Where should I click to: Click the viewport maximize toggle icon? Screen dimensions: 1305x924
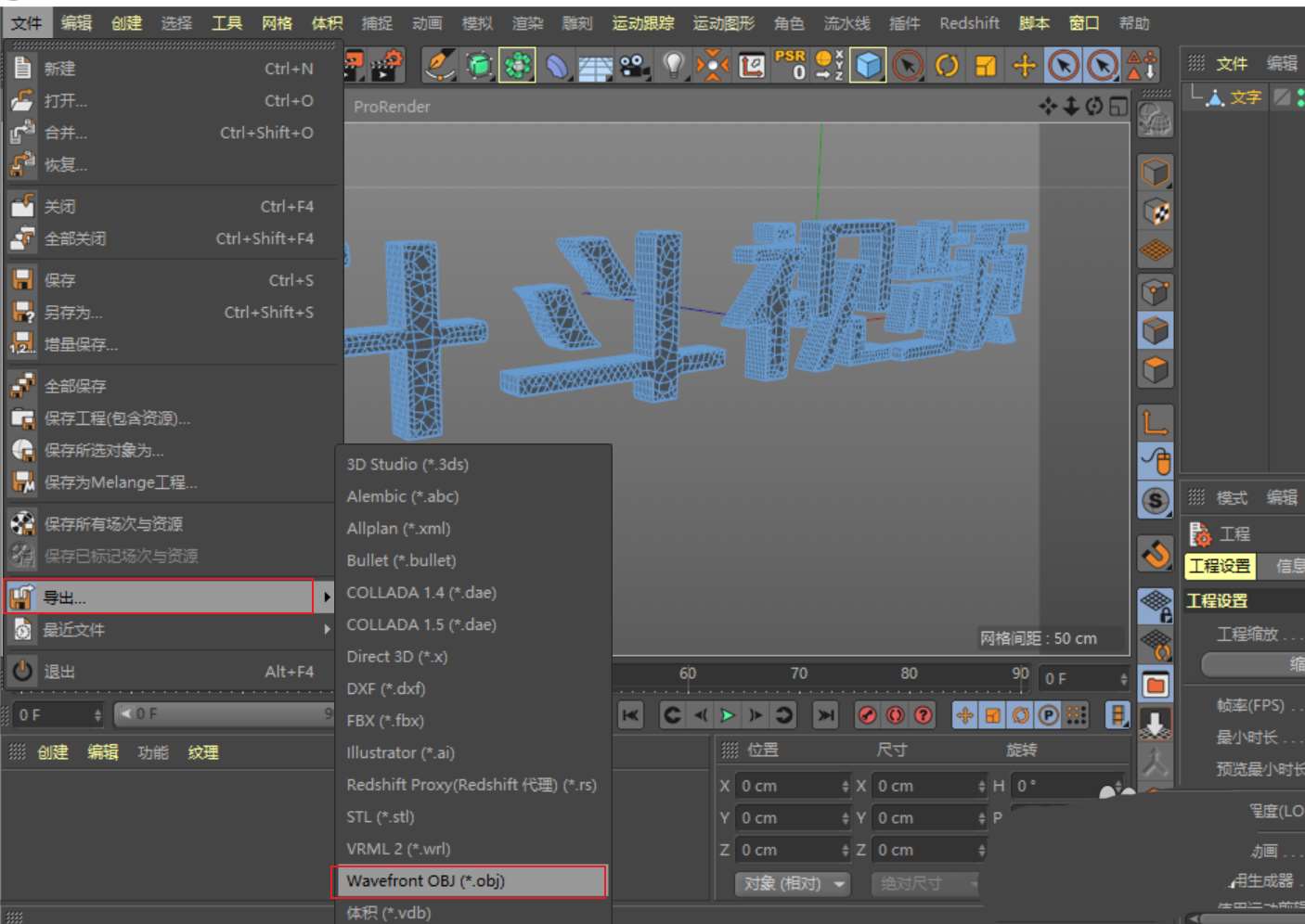[1119, 107]
